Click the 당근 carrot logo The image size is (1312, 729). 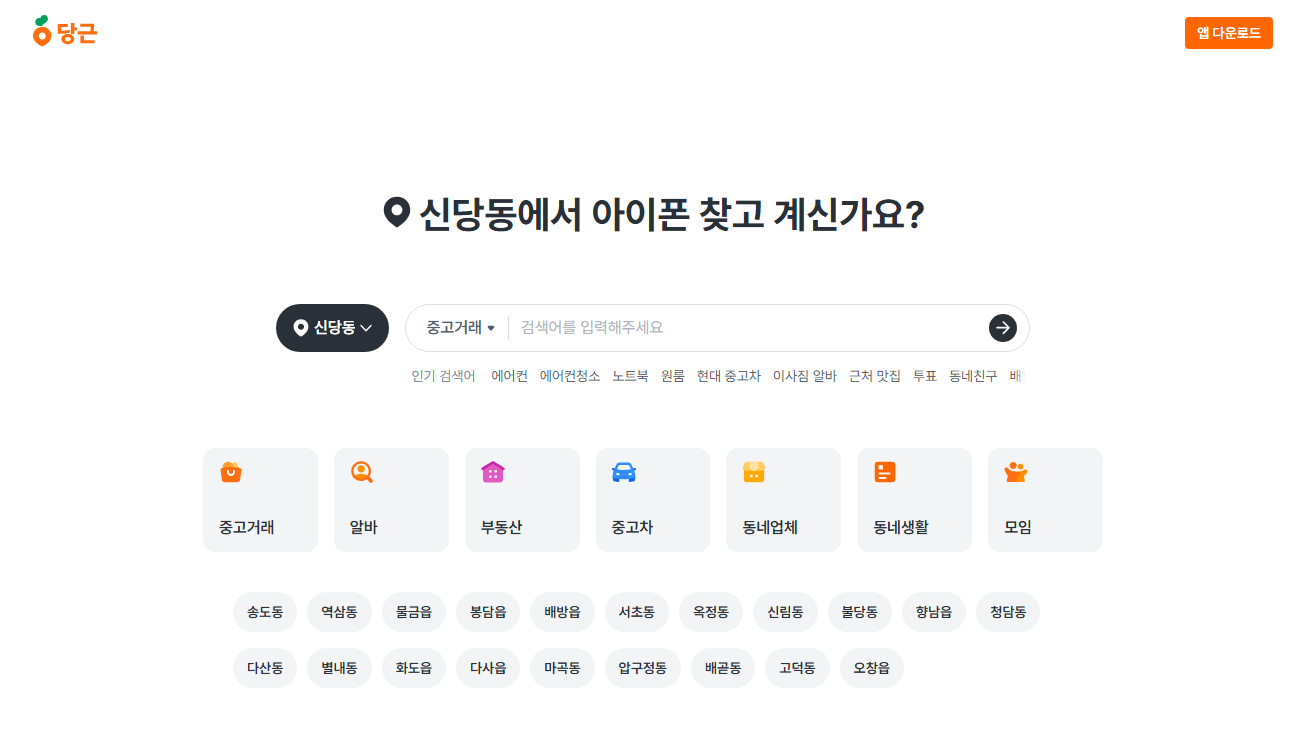pyautogui.click(x=65, y=32)
